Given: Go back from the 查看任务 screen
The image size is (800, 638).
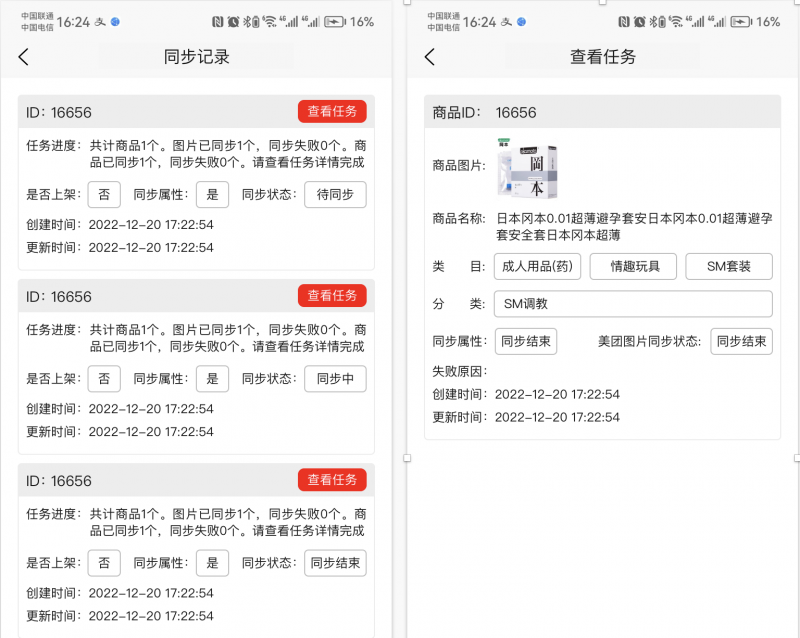Looking at the screenshot, I should tap(430, 57).
